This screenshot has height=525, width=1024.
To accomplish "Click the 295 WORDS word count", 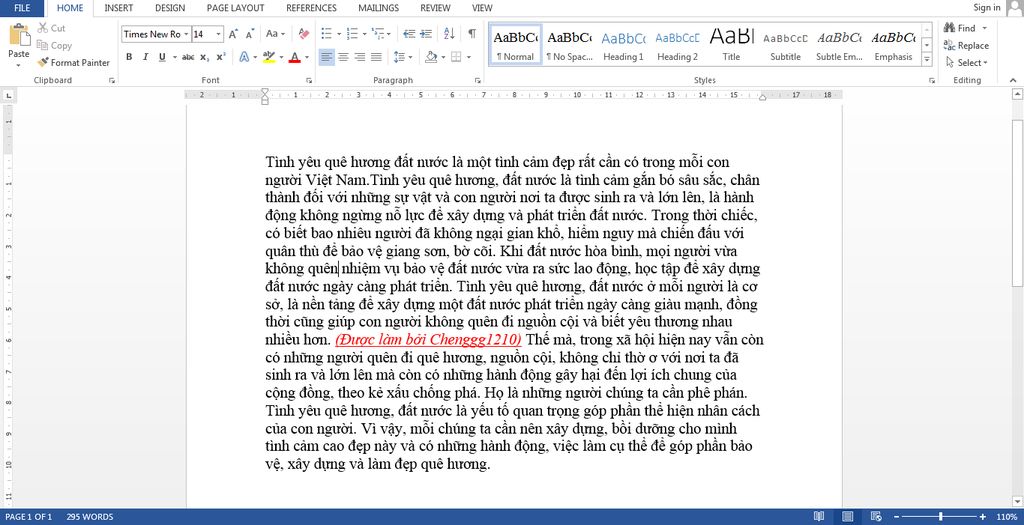I will (x=90, y=517).
